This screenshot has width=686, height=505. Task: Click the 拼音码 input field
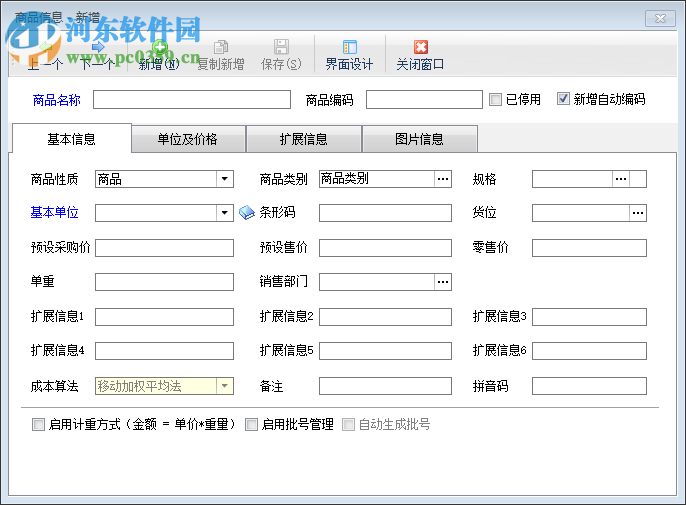pyautogui.click(x=589, y=386)
